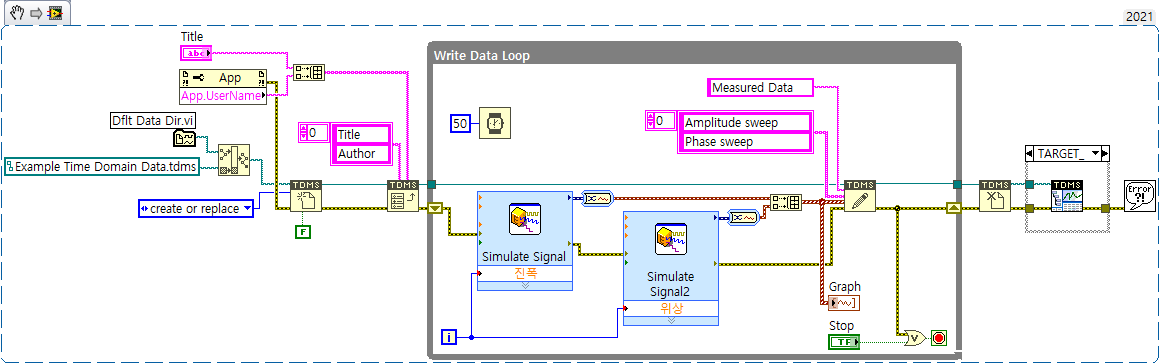Select the Build Array node inside loop
1160x364 pixels.
786,203
